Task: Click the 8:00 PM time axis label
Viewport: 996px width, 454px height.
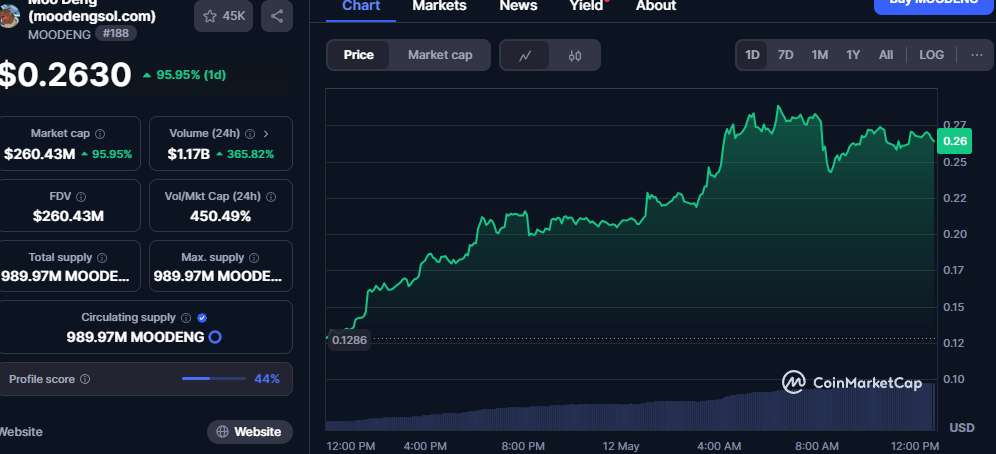Action: (x=523, y=446)
